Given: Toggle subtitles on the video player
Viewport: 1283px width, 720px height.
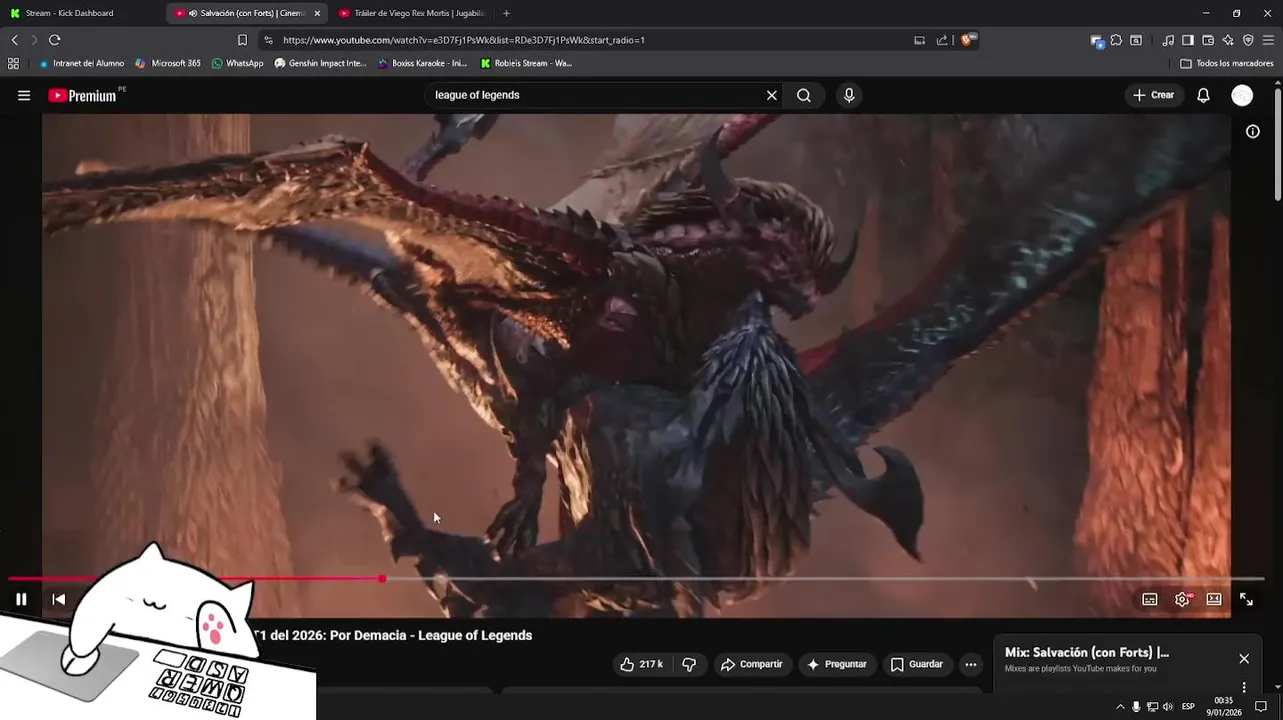Looking at the screenshot, I should pyautogui.click(x=1150, y=599).
